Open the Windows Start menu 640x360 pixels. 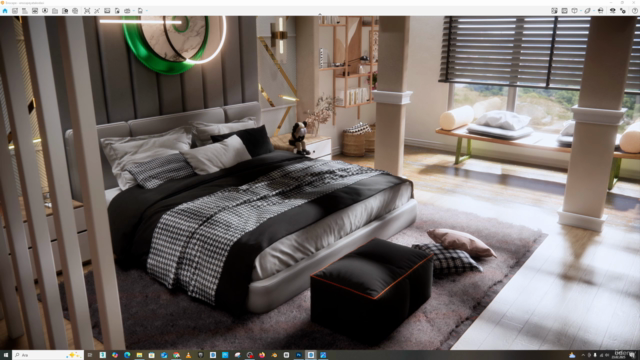tap(6, 355)
